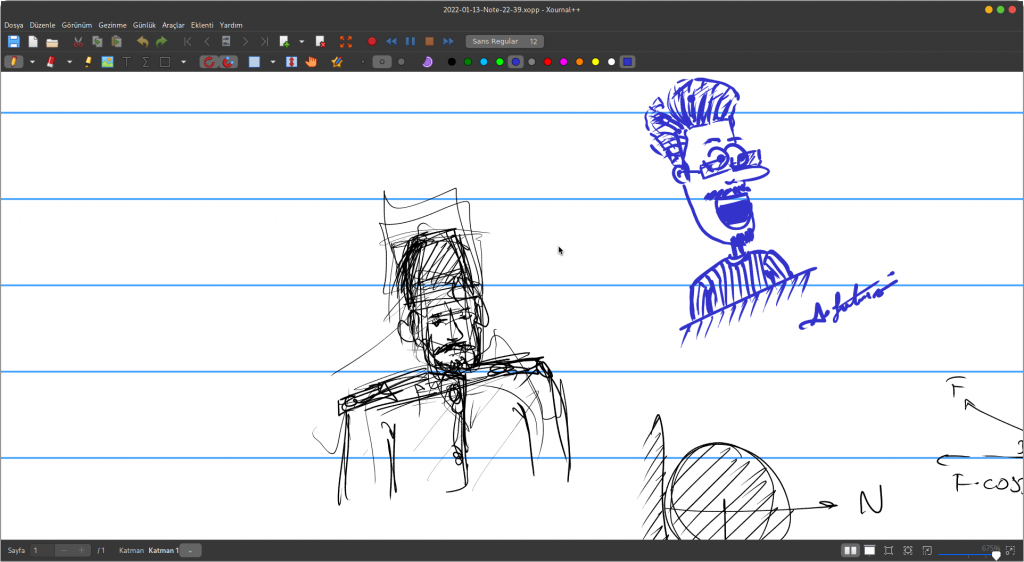Open the Düzenle menu
The image size is (1024, 562).
point(42,25)
